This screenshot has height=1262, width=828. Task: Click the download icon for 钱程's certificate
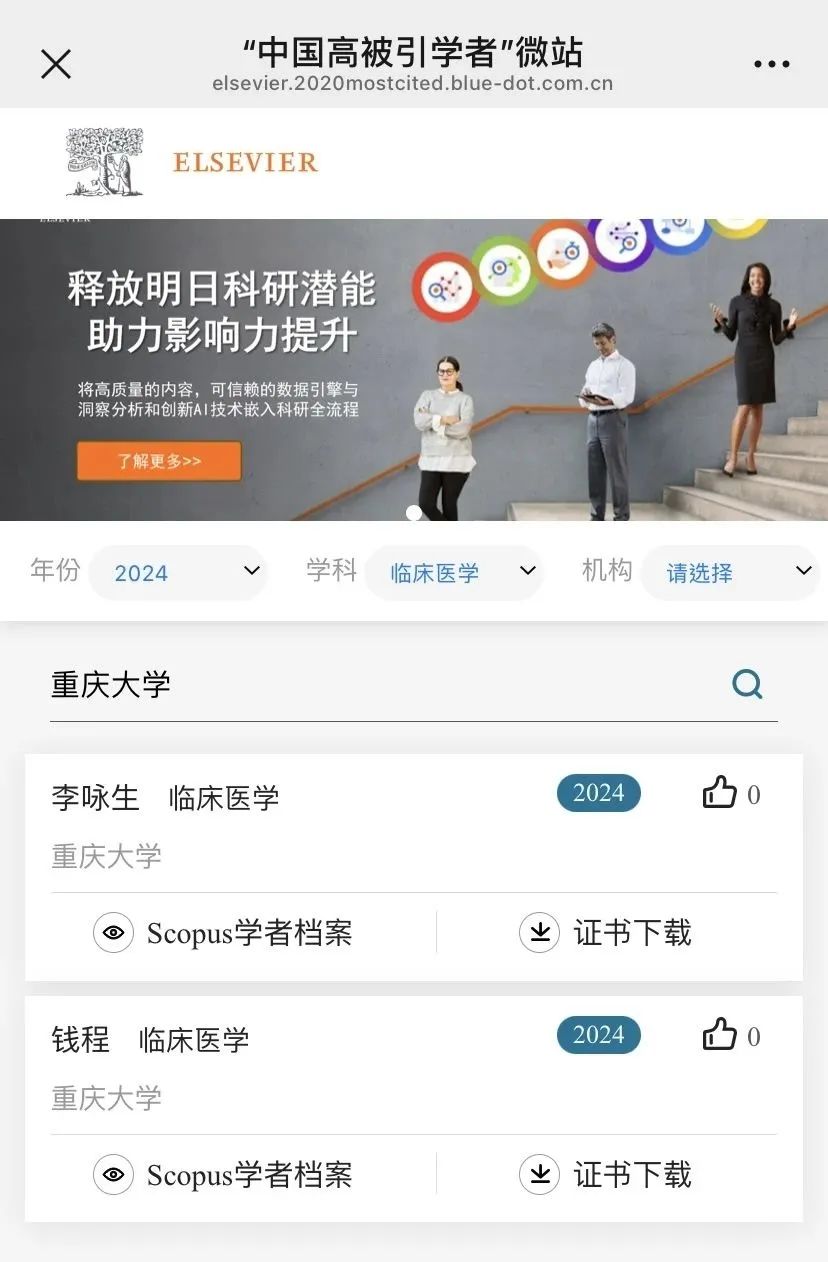point(540,1175)
